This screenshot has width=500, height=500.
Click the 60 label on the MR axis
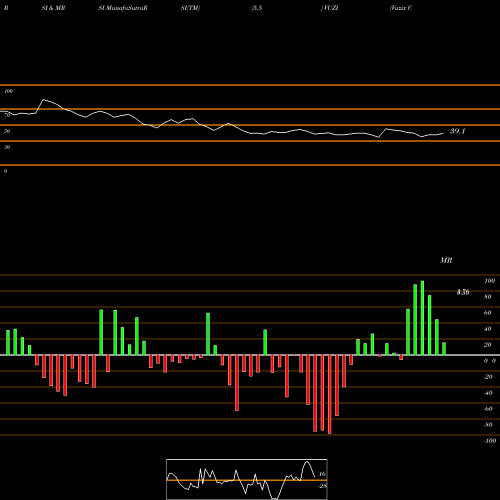488,313
